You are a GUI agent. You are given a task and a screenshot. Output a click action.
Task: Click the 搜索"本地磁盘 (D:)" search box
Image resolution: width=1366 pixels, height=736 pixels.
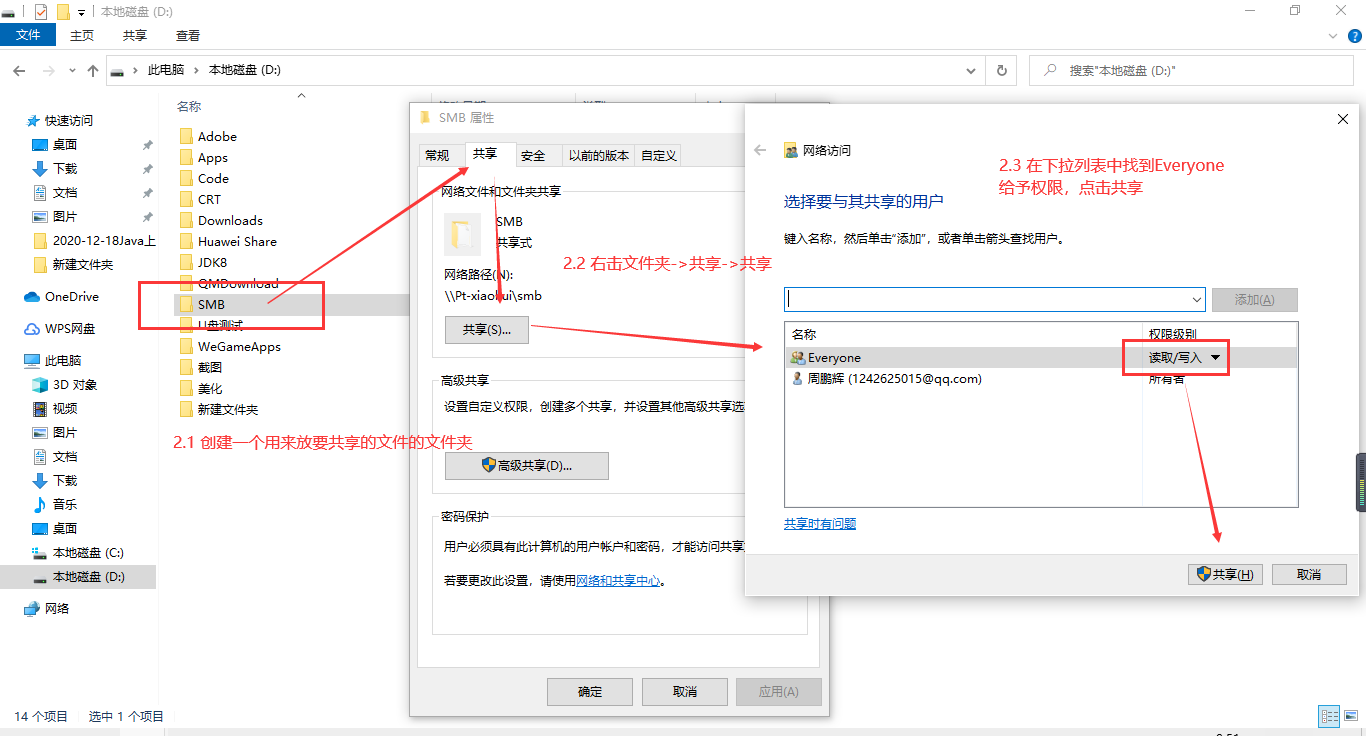1193,71
